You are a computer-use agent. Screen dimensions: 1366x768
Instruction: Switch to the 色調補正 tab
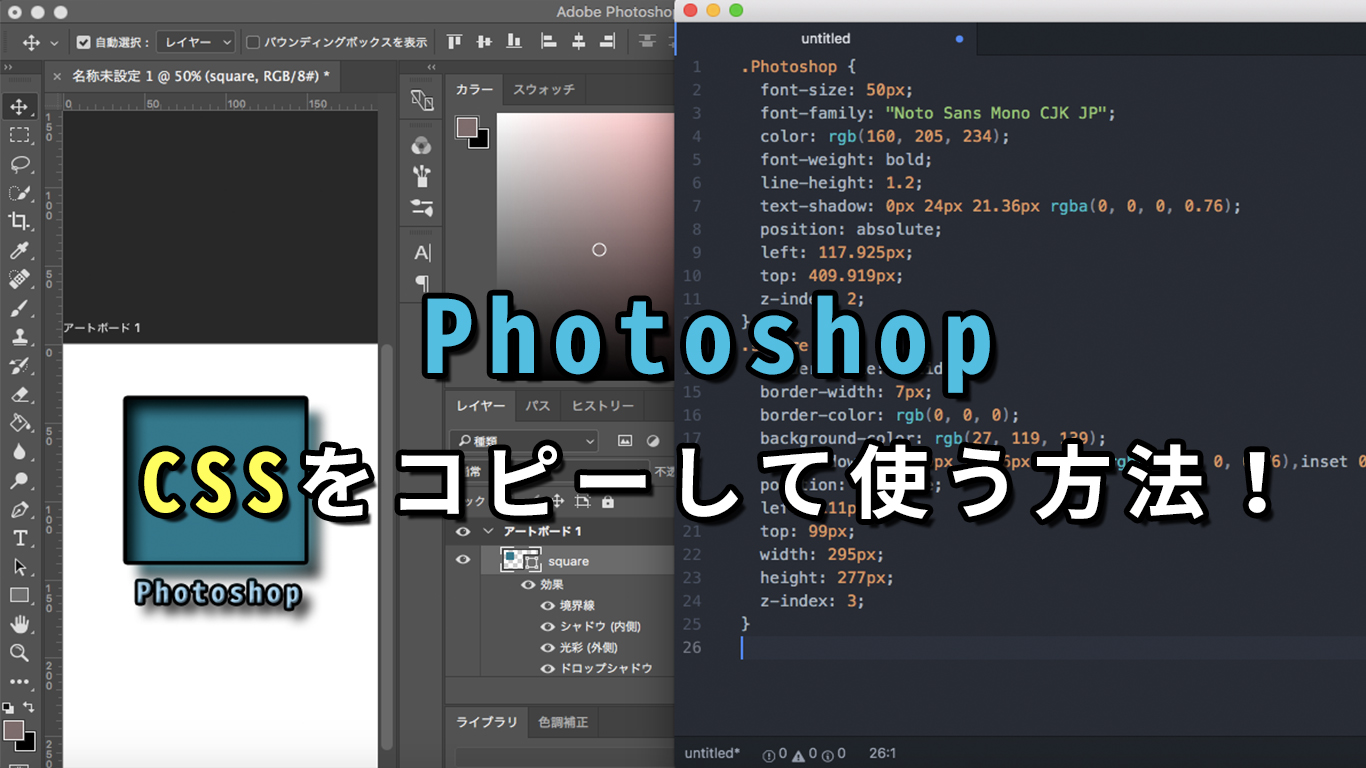[x=563, y=722]
